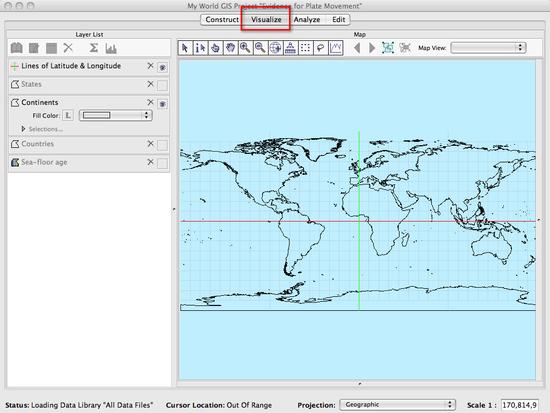Open the Projection Geographic dropdown
The height and width of the screenshot is (413, 550).
point(397,405)
